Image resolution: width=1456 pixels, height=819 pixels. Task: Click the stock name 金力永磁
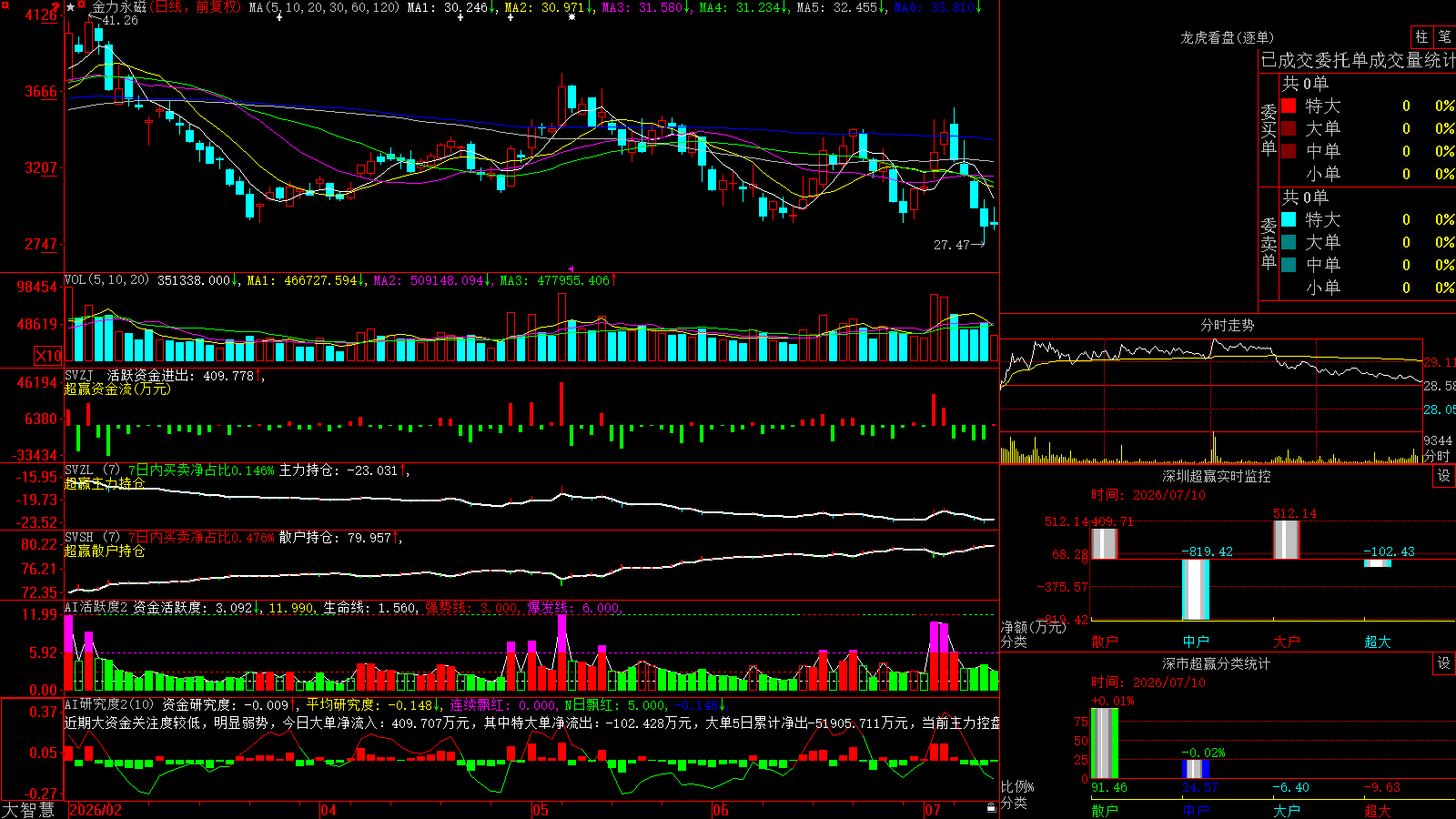click(118, 7)
